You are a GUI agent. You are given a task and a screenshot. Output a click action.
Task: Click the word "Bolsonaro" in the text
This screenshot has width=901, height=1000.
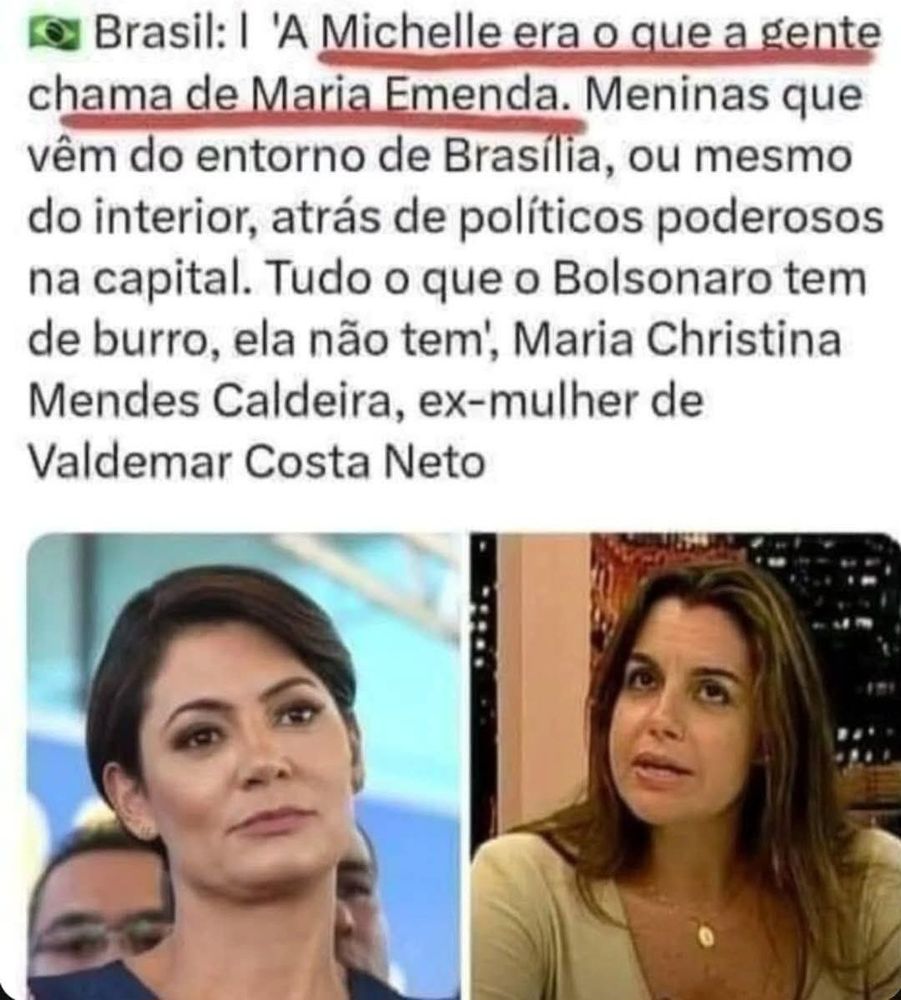coord(661,279)
